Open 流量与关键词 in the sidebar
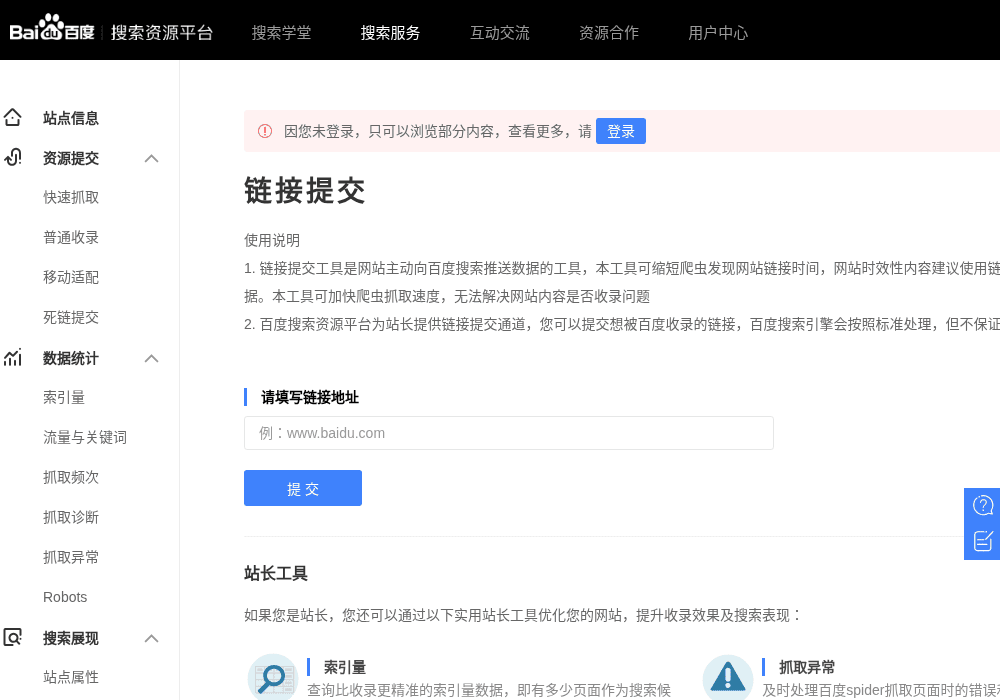Image resolution: width=1000 pixels, height=700 pixels. click(85, 437)
